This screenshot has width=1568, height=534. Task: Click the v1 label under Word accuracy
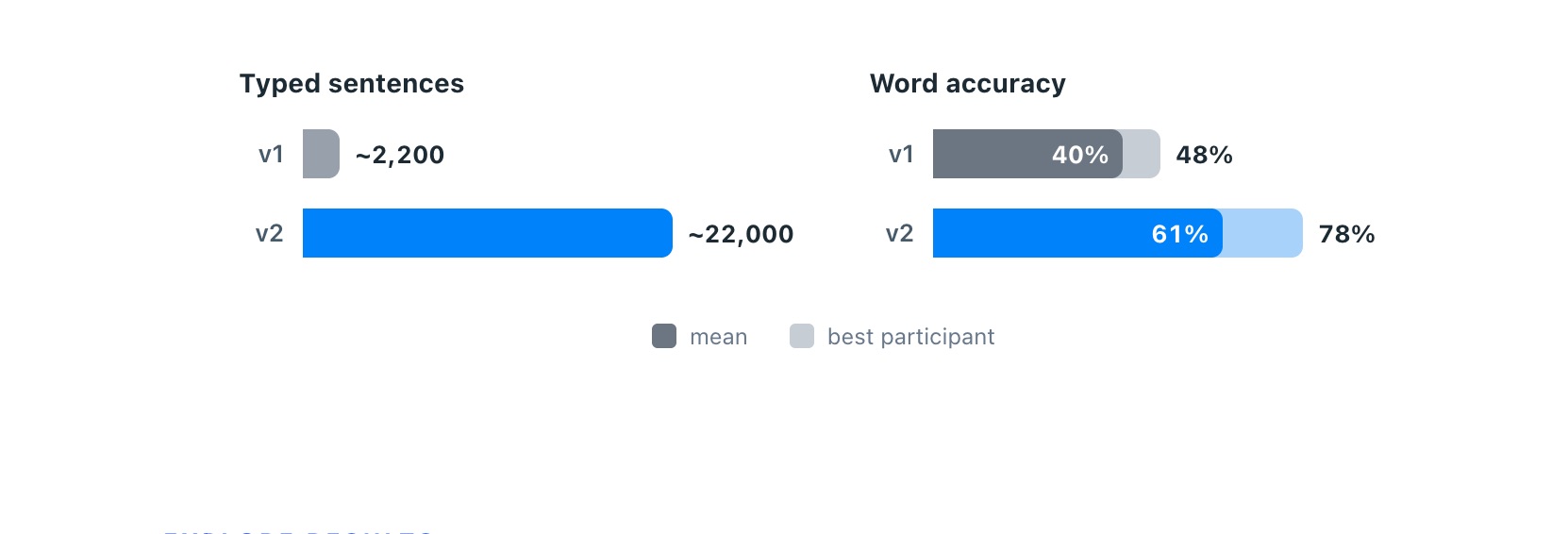coord(901,155)
